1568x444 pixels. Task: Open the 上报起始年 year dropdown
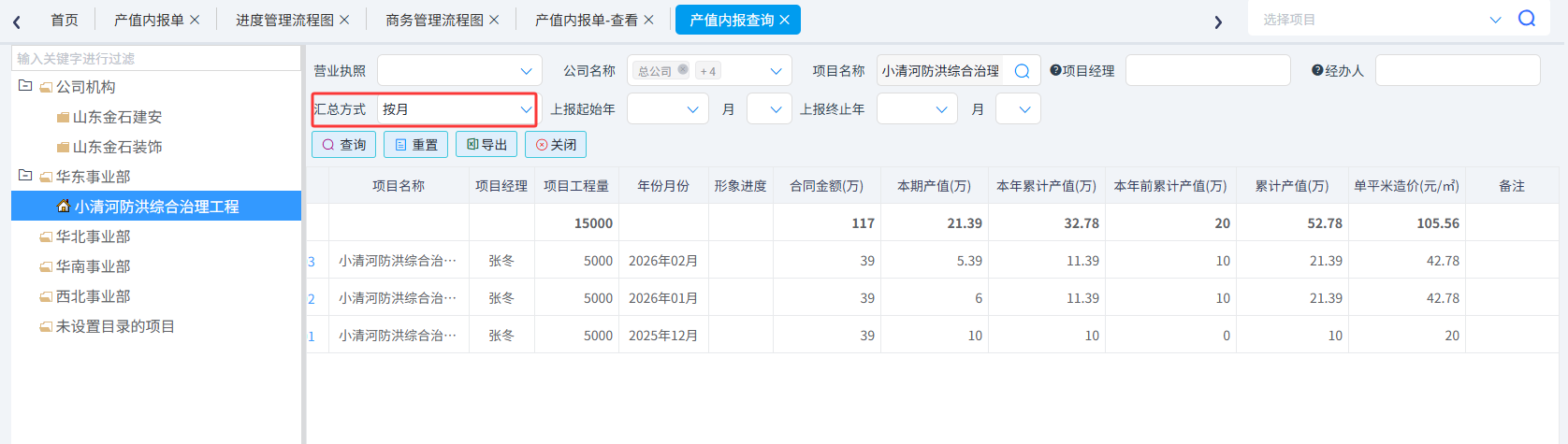point(668,109)
